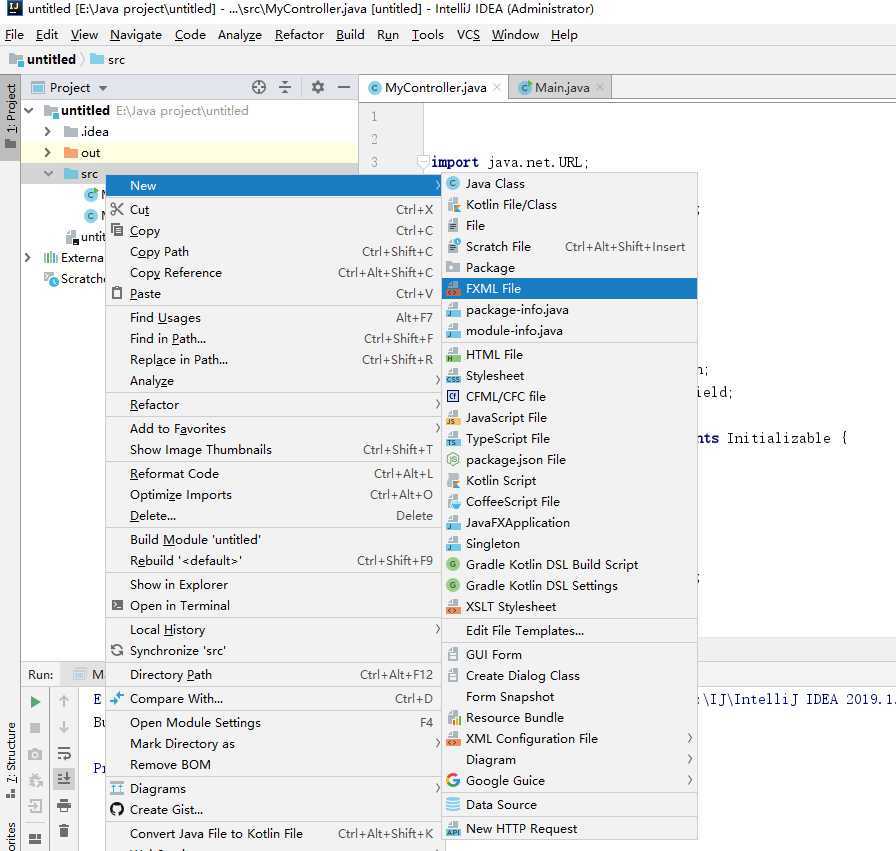Choose Kotlin File/Class from New submenu
The height and width of the screenshot is (851, 896).
point(570,205)
